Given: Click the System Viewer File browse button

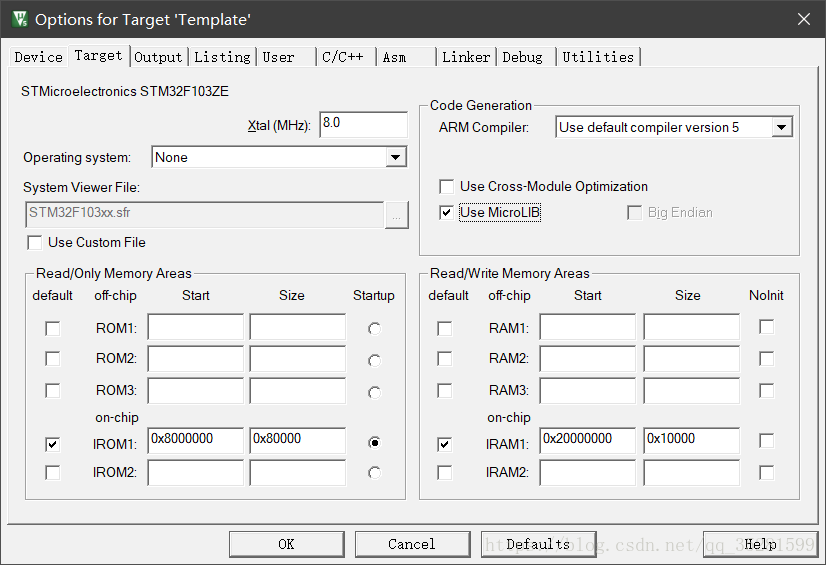Looking at the screenshot, I should [396, 215].
